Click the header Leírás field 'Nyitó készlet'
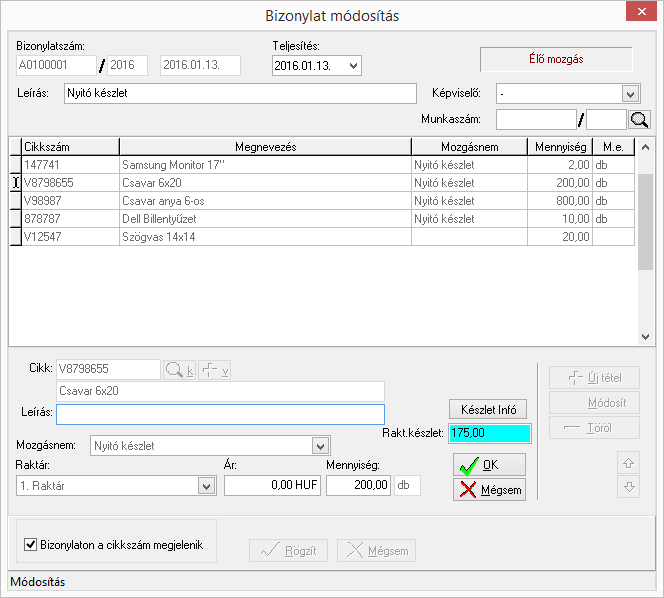The height and width of the screenshot is (598, 664). click(x=240, y=93)
